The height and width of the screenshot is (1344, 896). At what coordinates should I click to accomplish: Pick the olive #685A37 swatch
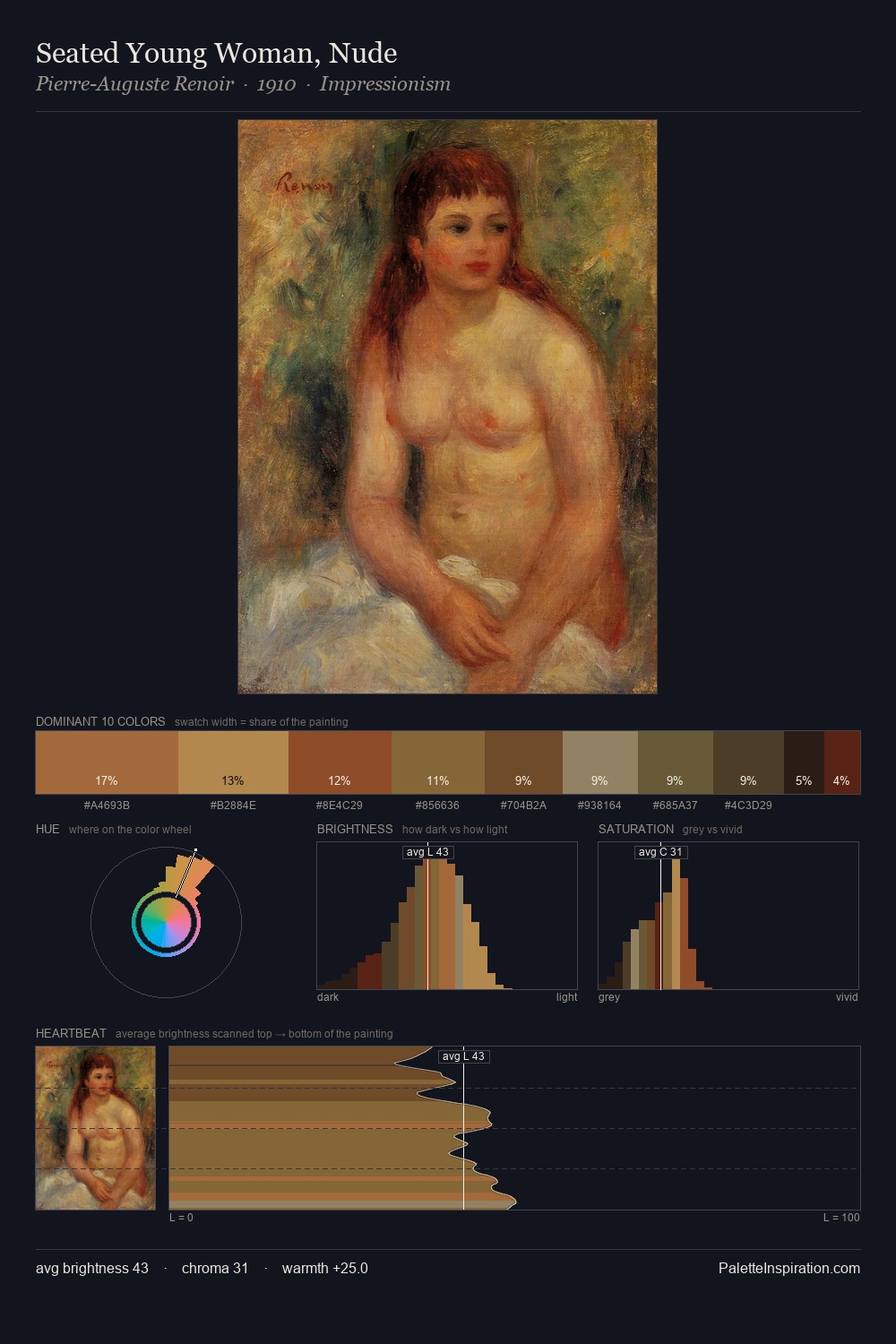pyautogui.click(x=676, y=762)
